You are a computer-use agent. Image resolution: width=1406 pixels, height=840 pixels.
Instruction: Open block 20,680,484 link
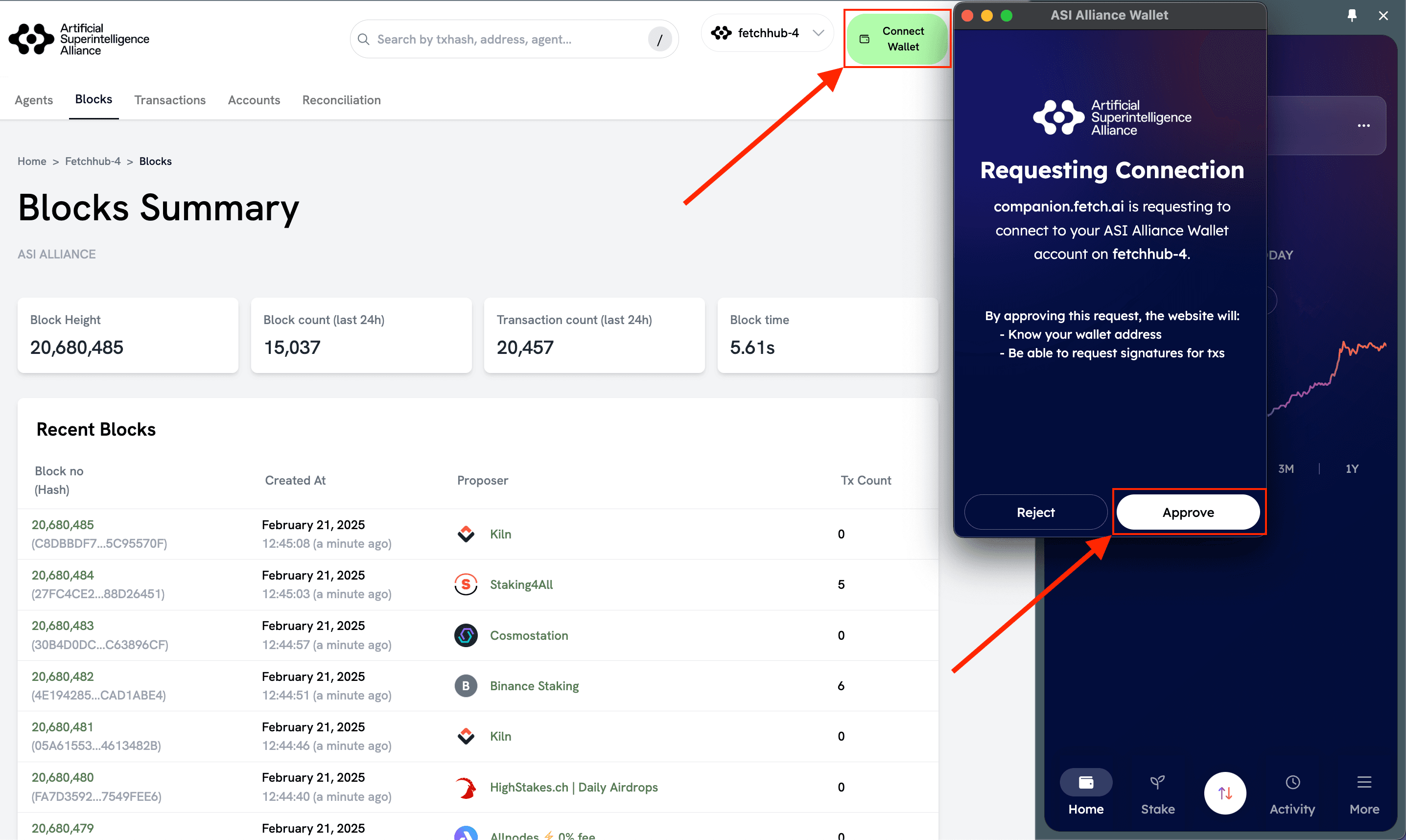(x=63, y=575)
